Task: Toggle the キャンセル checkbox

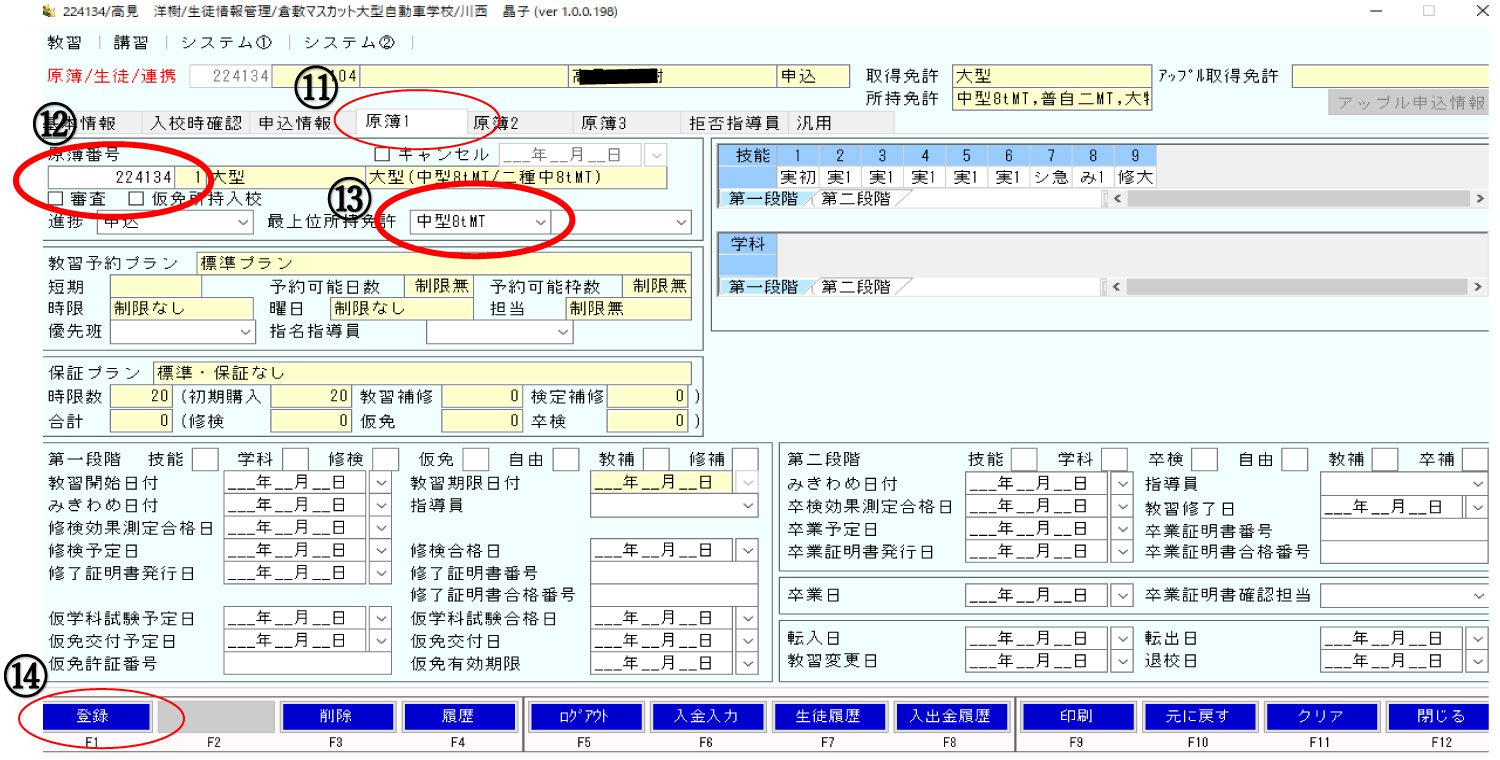Action: pos(381,155)
